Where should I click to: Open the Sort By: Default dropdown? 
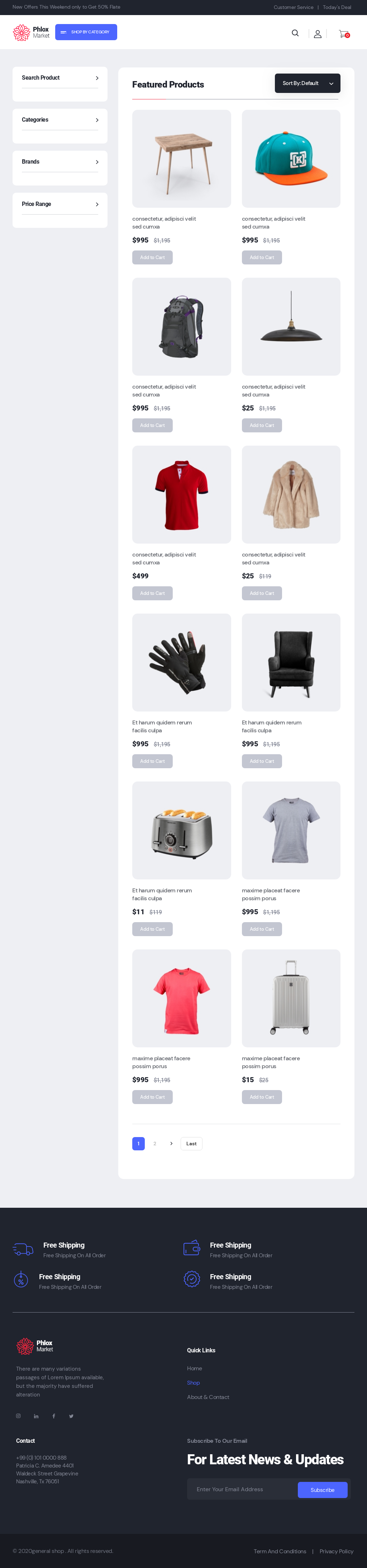click(308, 83)
